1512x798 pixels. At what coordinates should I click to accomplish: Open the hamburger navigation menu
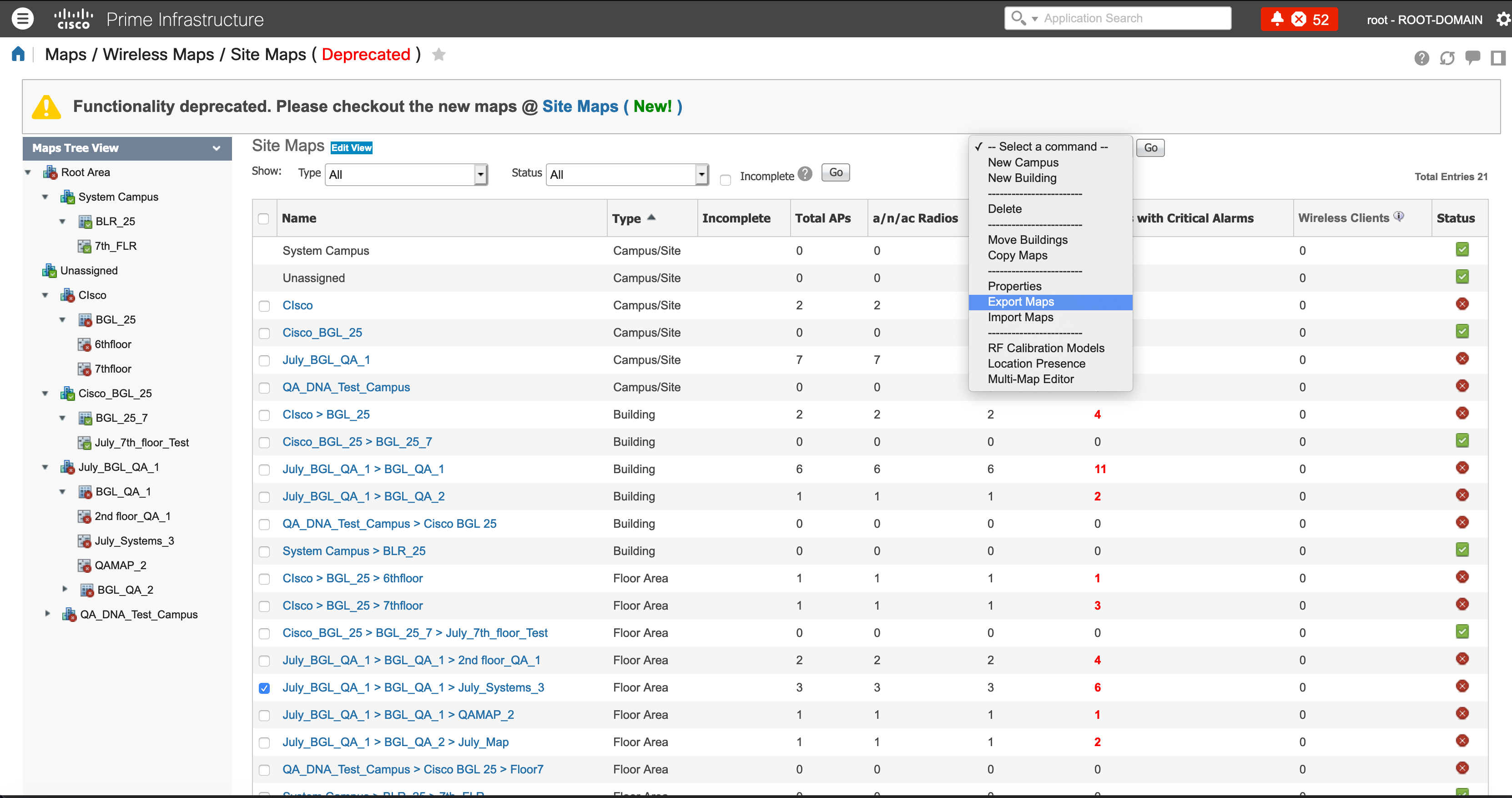coord(22,19)
